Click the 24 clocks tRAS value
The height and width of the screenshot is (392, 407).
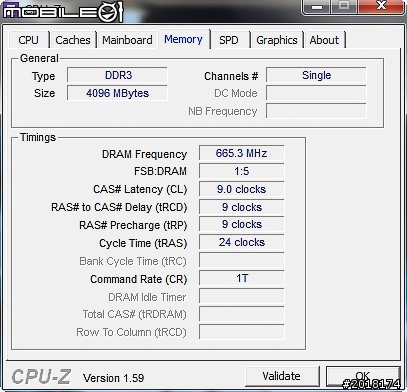pyautogui.click(x=242, y=243)
